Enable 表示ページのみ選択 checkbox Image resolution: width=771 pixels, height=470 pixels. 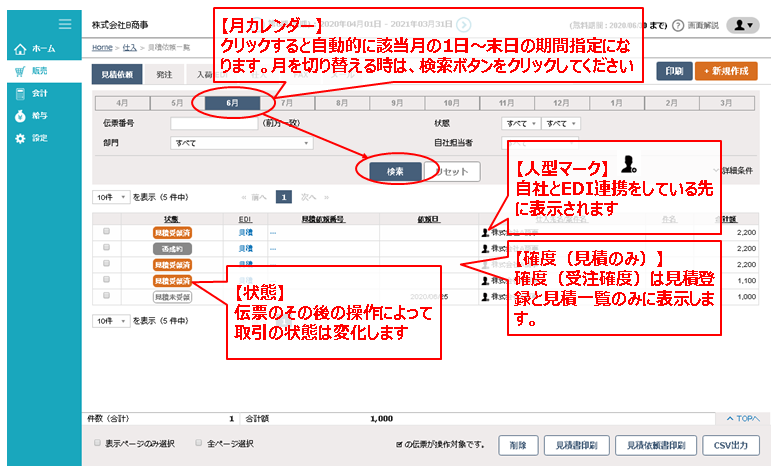97,442
